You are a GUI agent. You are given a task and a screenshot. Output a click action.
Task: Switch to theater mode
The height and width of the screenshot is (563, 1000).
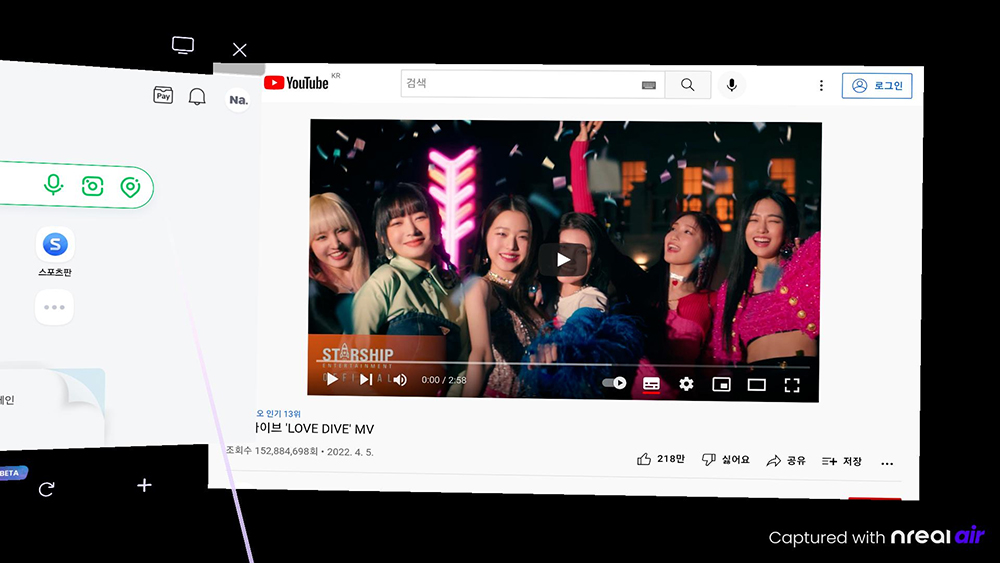(756, 384)
